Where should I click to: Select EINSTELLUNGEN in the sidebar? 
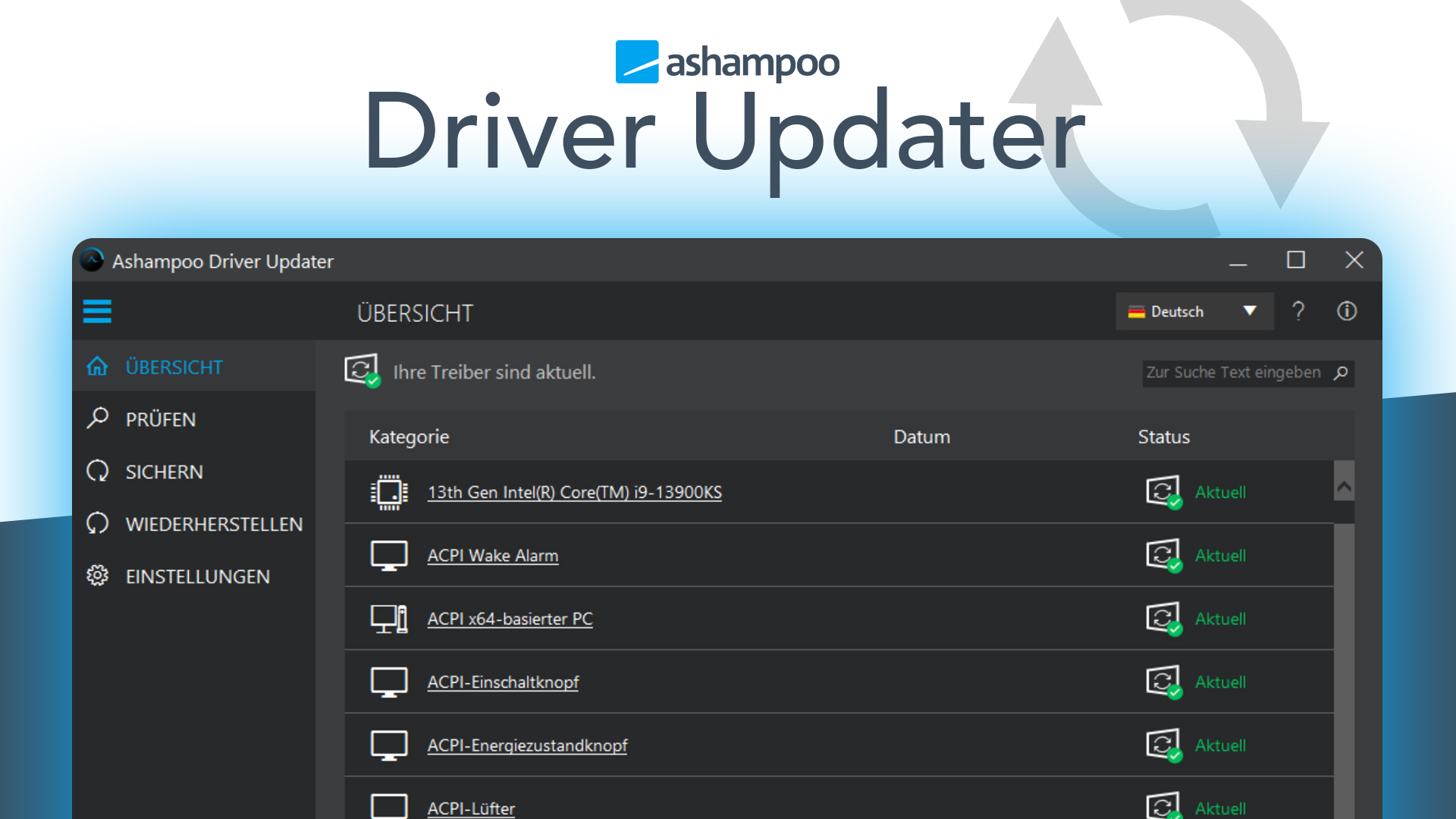pyautogui.click(x=197, y=576)
